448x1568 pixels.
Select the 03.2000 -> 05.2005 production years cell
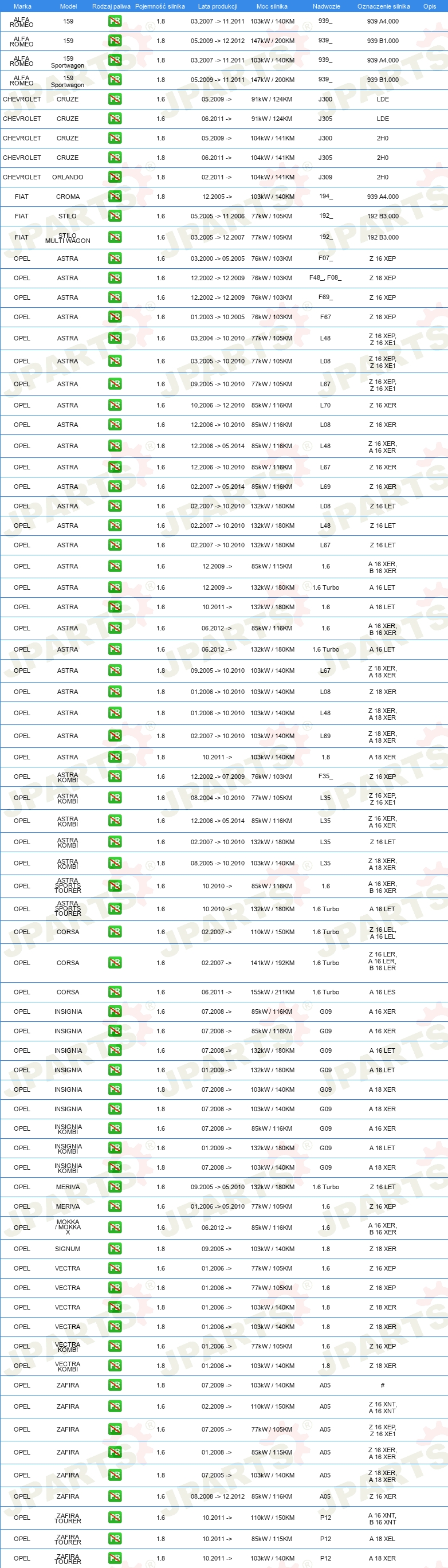point(217,258)
